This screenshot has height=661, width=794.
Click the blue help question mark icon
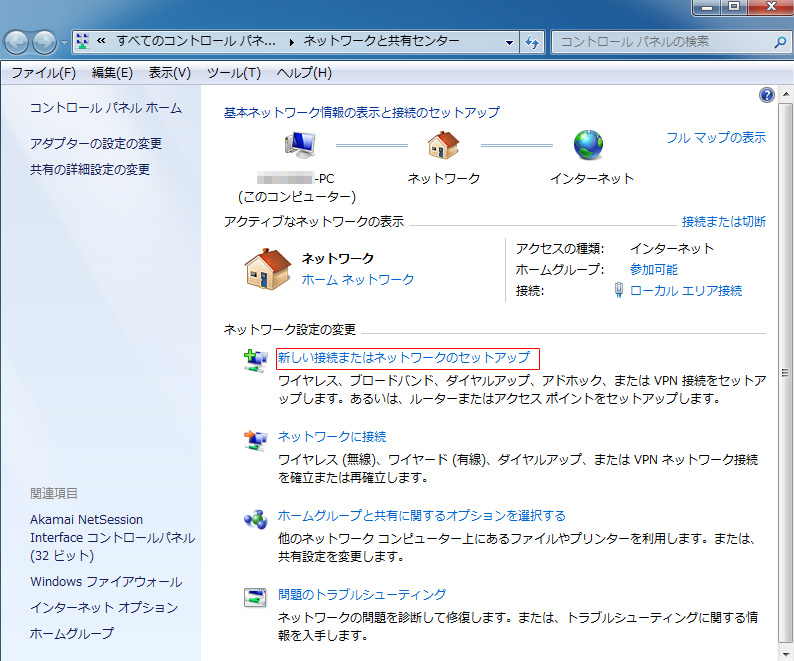pyautogui.click(x=767, y=95)
